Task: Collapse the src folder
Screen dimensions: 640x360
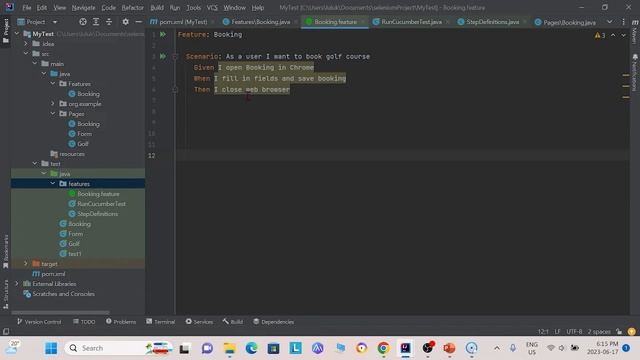Action: pyautogui.click(x=26, y=53)
